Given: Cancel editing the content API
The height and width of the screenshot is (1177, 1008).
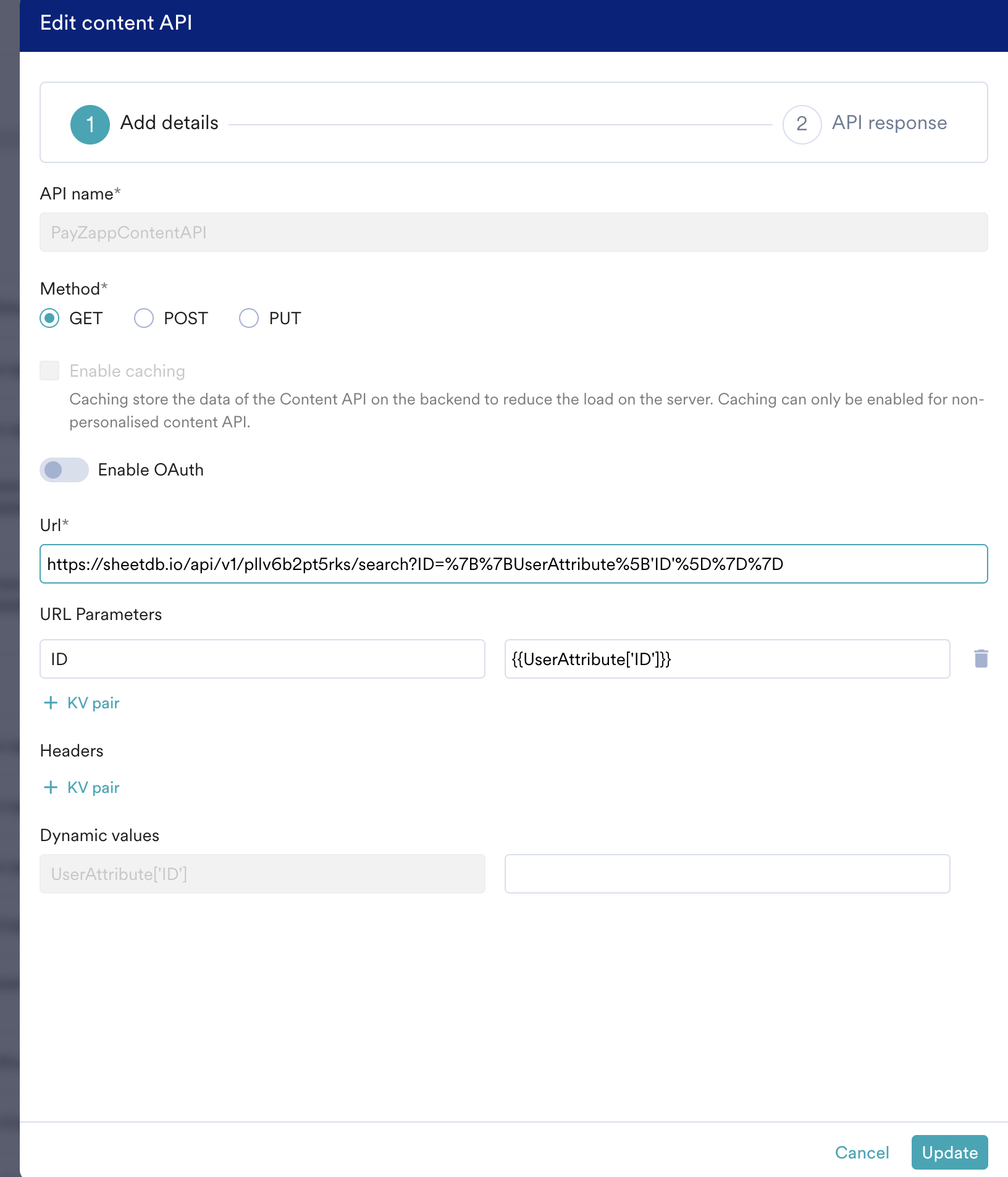Looking at the screenshot, I should (x=862, y=1152).
